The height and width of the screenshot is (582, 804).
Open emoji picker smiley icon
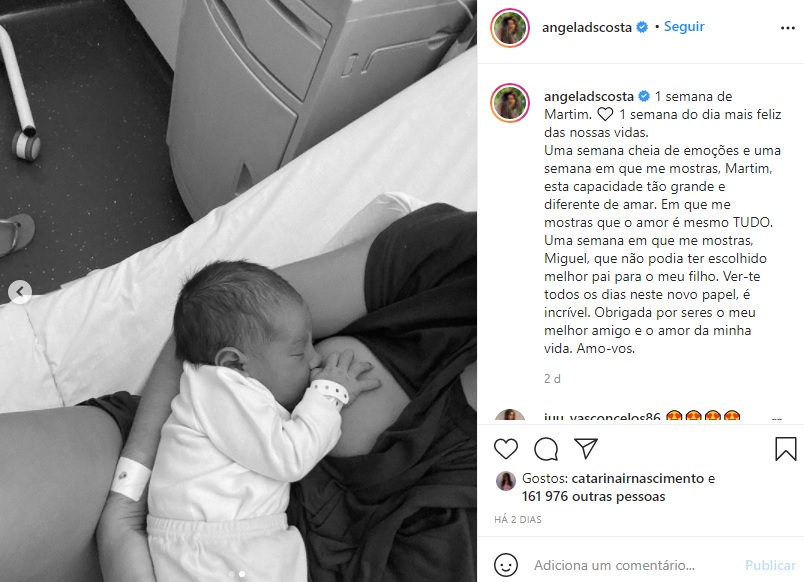pos(506,565)
